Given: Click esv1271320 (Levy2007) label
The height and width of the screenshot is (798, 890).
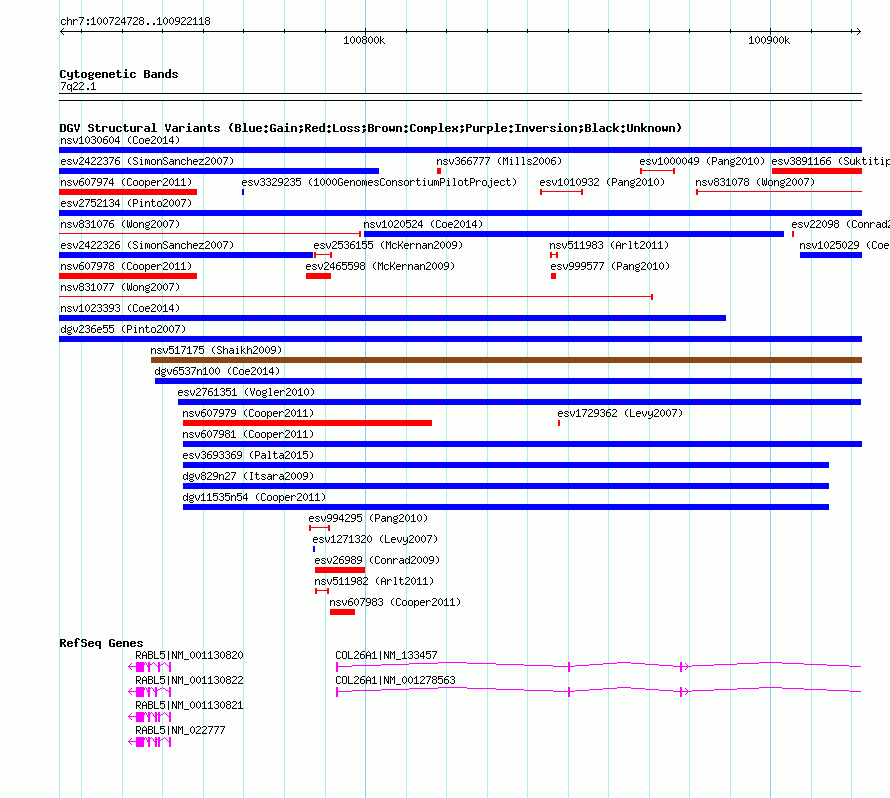Looking at the screenshot, I should tap(375, 539).
